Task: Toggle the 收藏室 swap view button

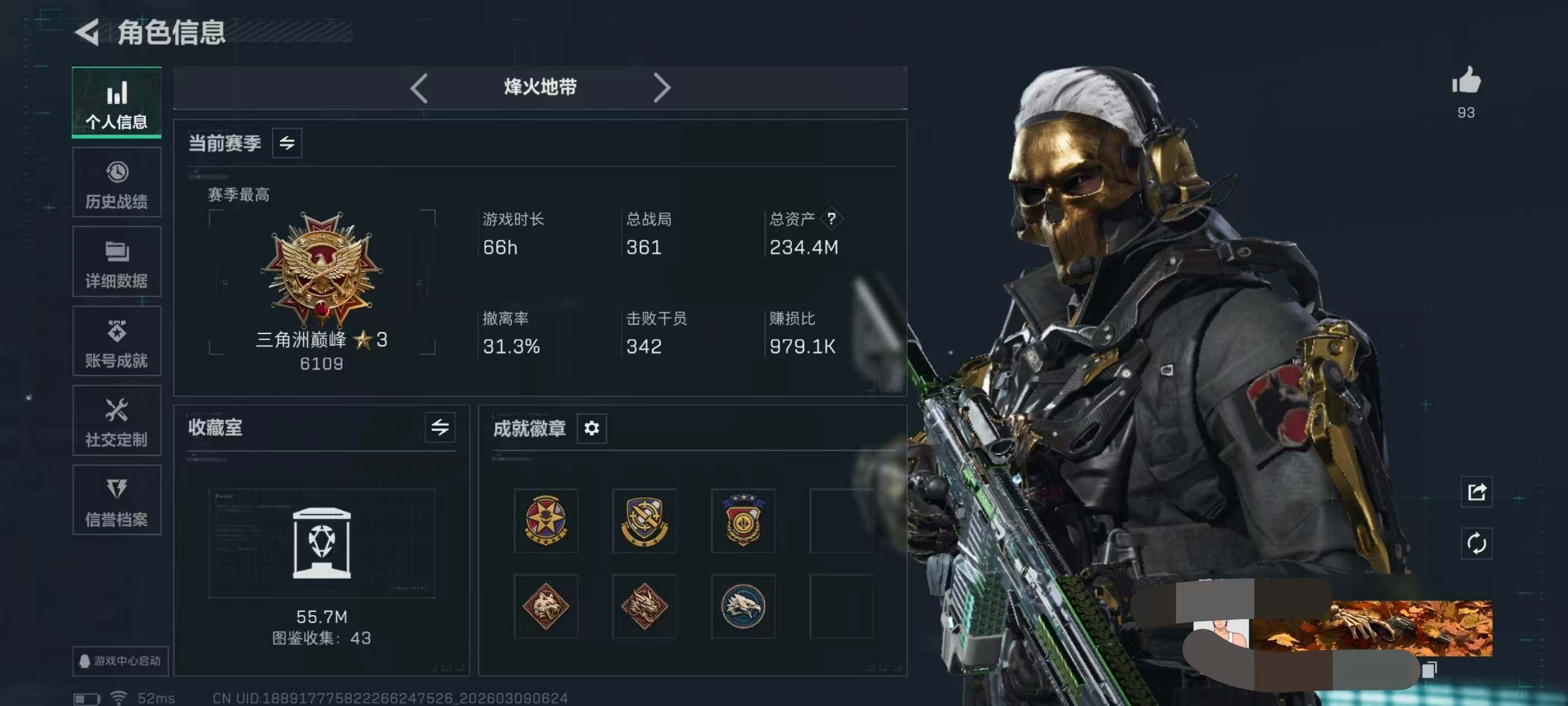Action: click(x=440, y=427)
